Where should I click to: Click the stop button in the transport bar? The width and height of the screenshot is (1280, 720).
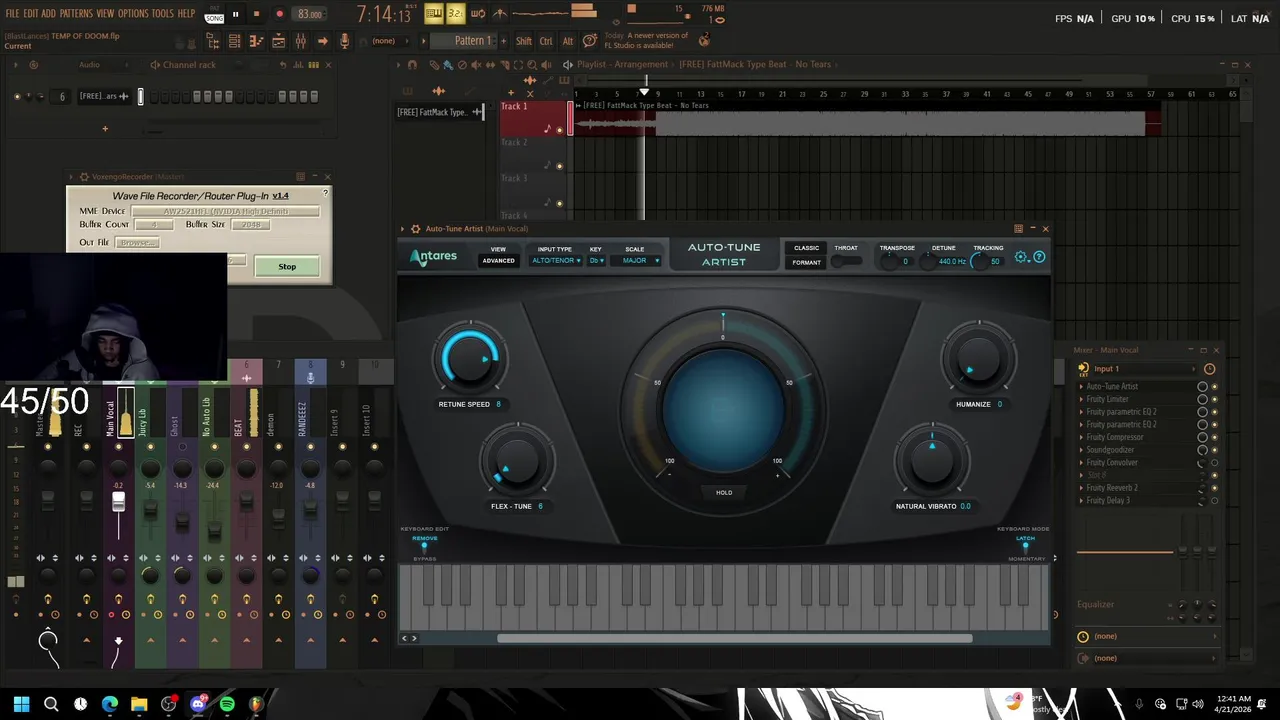256,14
